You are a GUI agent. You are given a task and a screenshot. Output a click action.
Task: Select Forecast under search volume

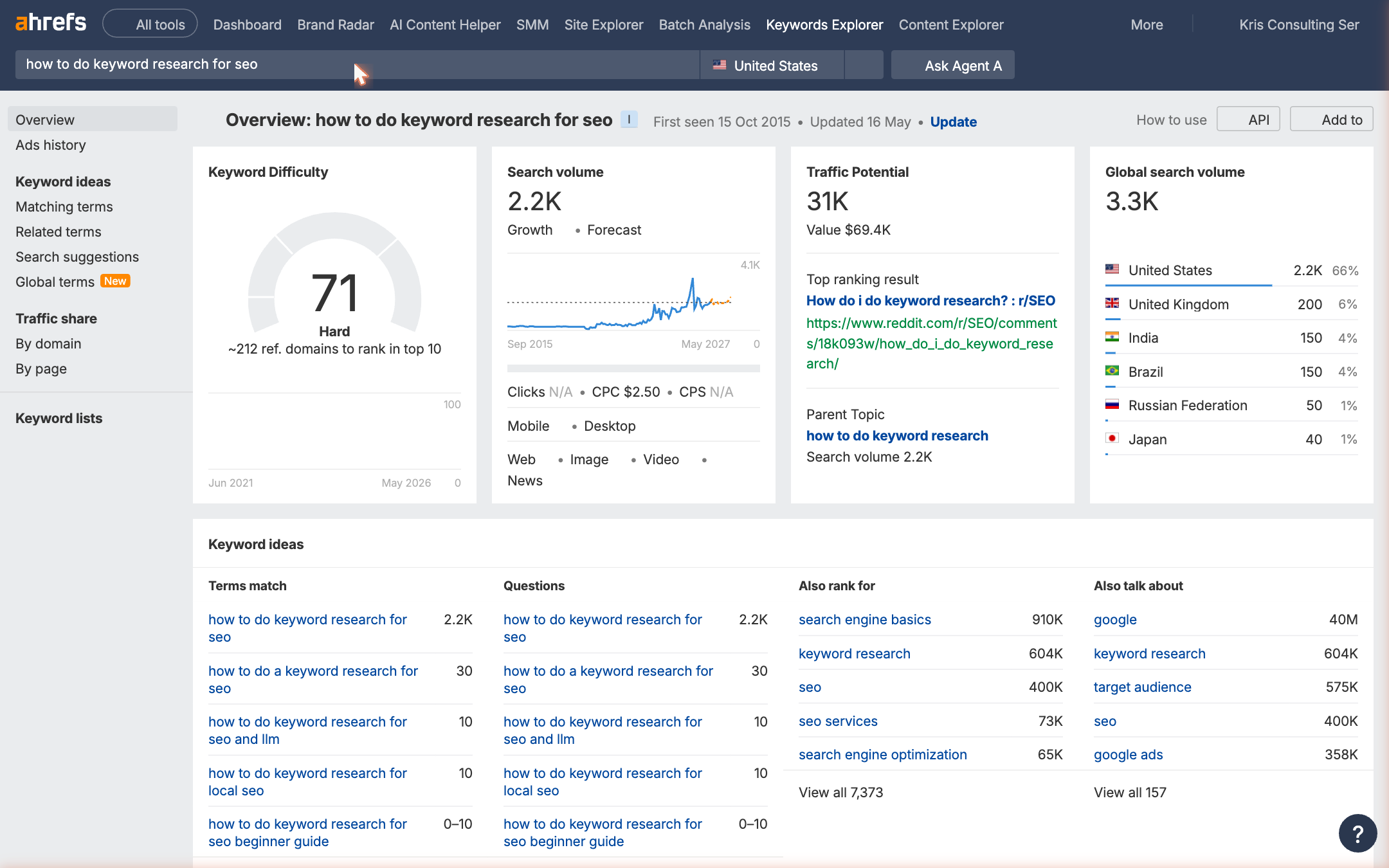coord(614,230)
